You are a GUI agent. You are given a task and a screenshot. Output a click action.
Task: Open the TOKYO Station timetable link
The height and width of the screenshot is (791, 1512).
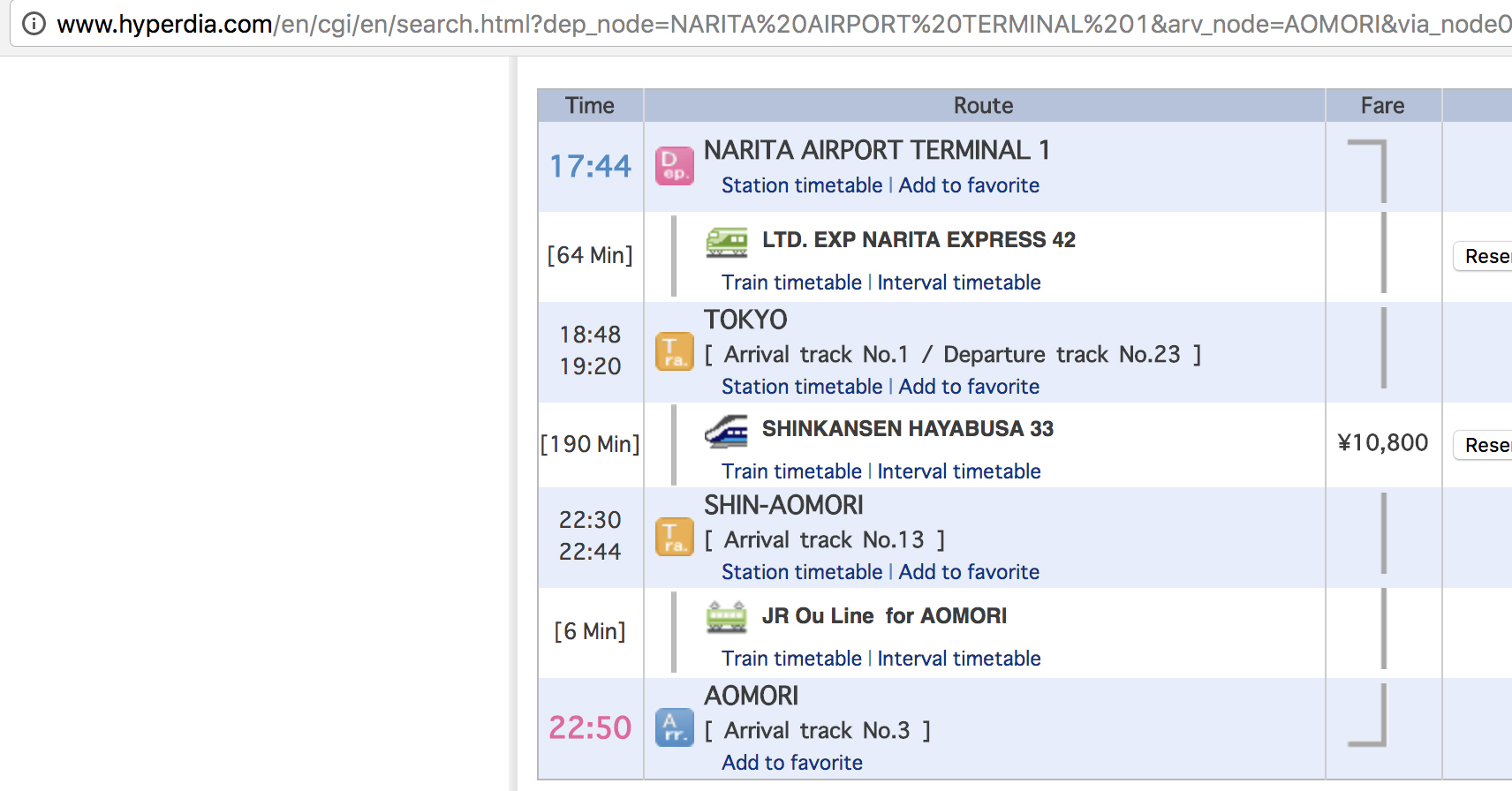[801, 387]
